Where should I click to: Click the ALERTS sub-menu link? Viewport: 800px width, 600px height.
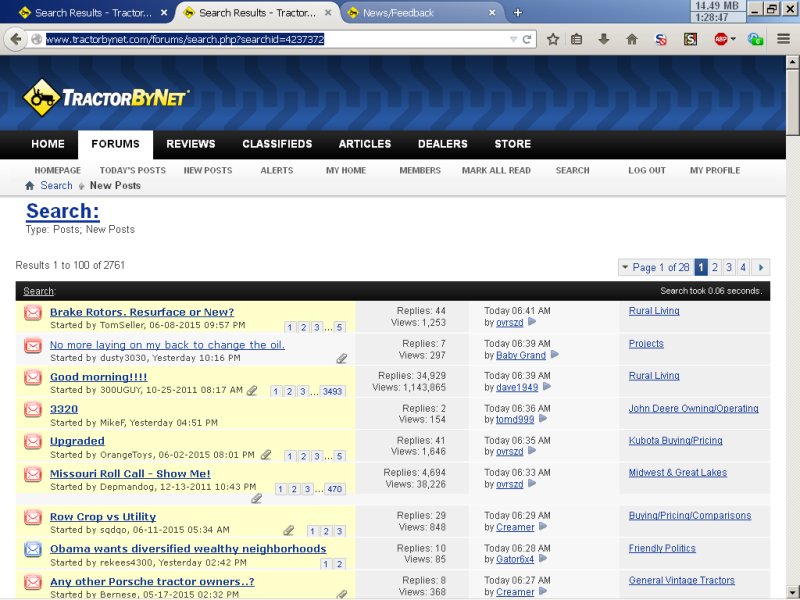pos(277,170)
